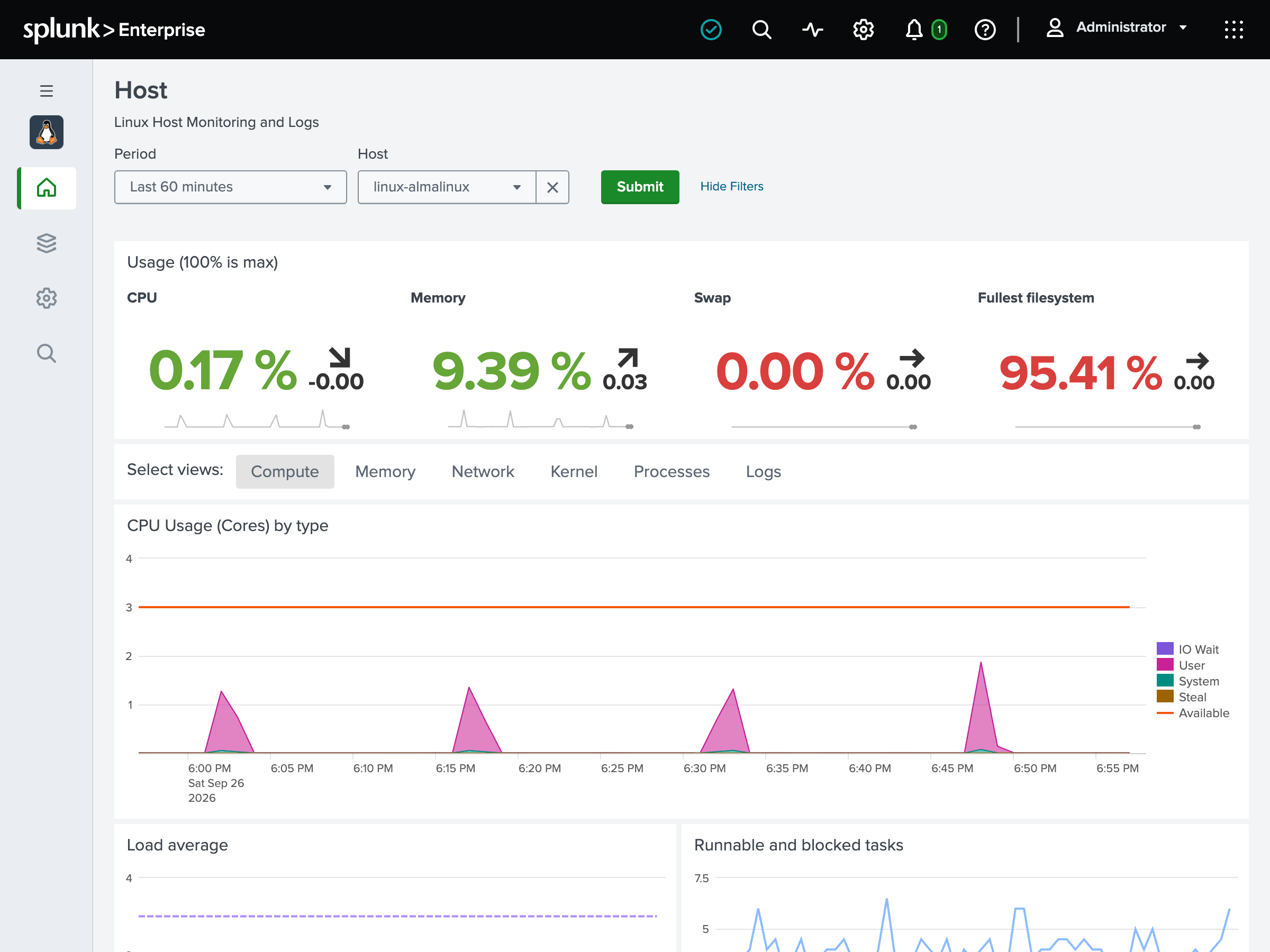The height and width of the screenshot is (952, 1270).
Task: Switch to the Network view tab
Action: [x=483, y=472]
